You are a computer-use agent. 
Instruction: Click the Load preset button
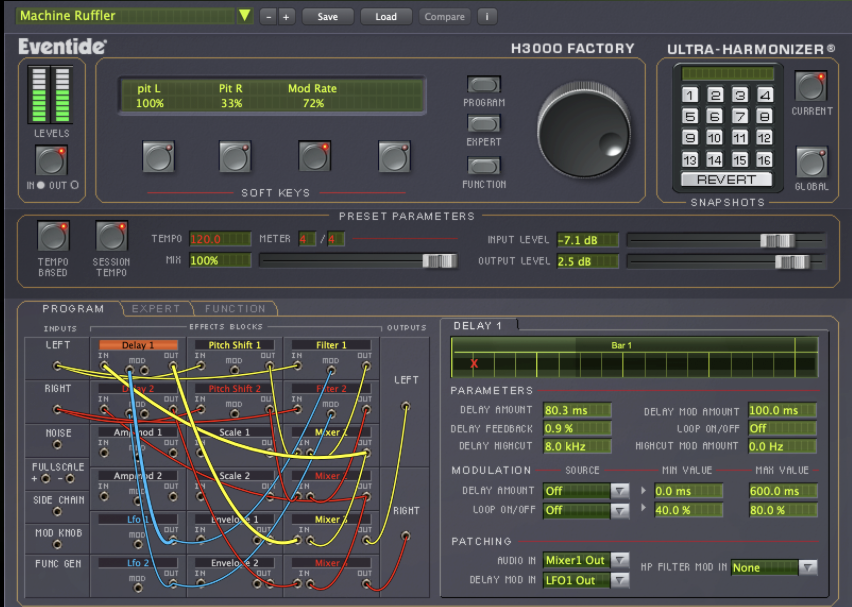[x=386, y=16]
